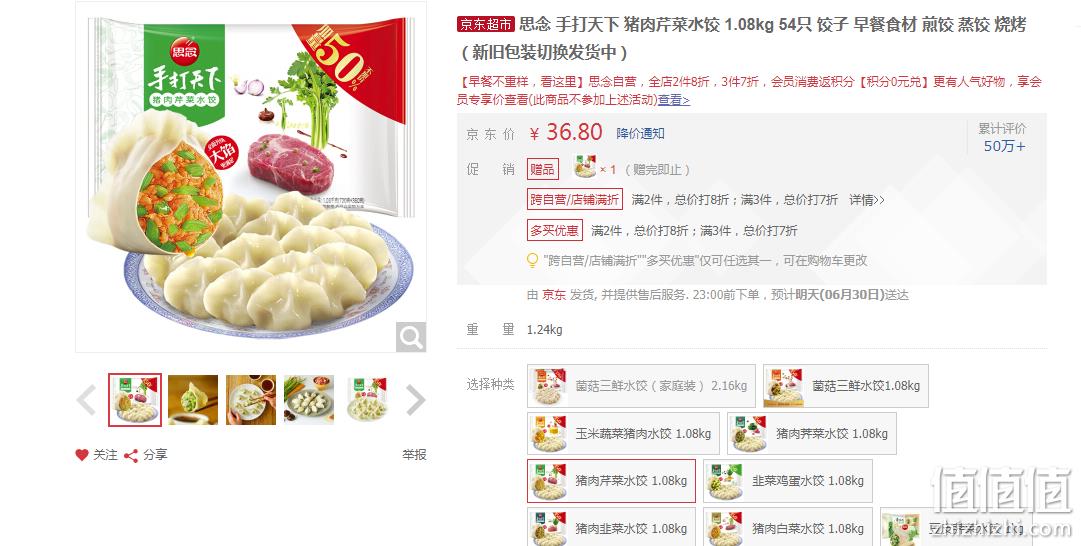Image resolution: width=1081 pixels, height=546 pixels.
Task: Expand 详情>> for discount details
Action: pyautogui.click(x=867, y=200)
